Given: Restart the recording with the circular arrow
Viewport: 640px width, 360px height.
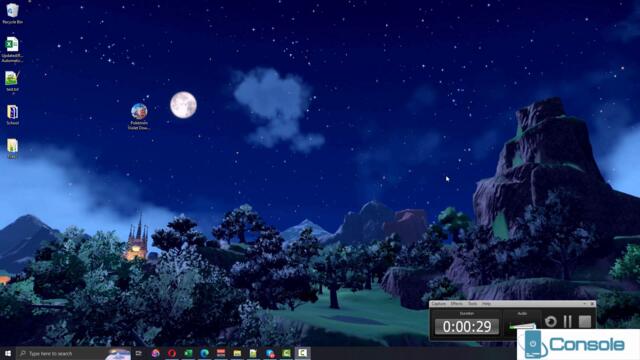Looking at the screenshot, I should (x=551, y=322).
